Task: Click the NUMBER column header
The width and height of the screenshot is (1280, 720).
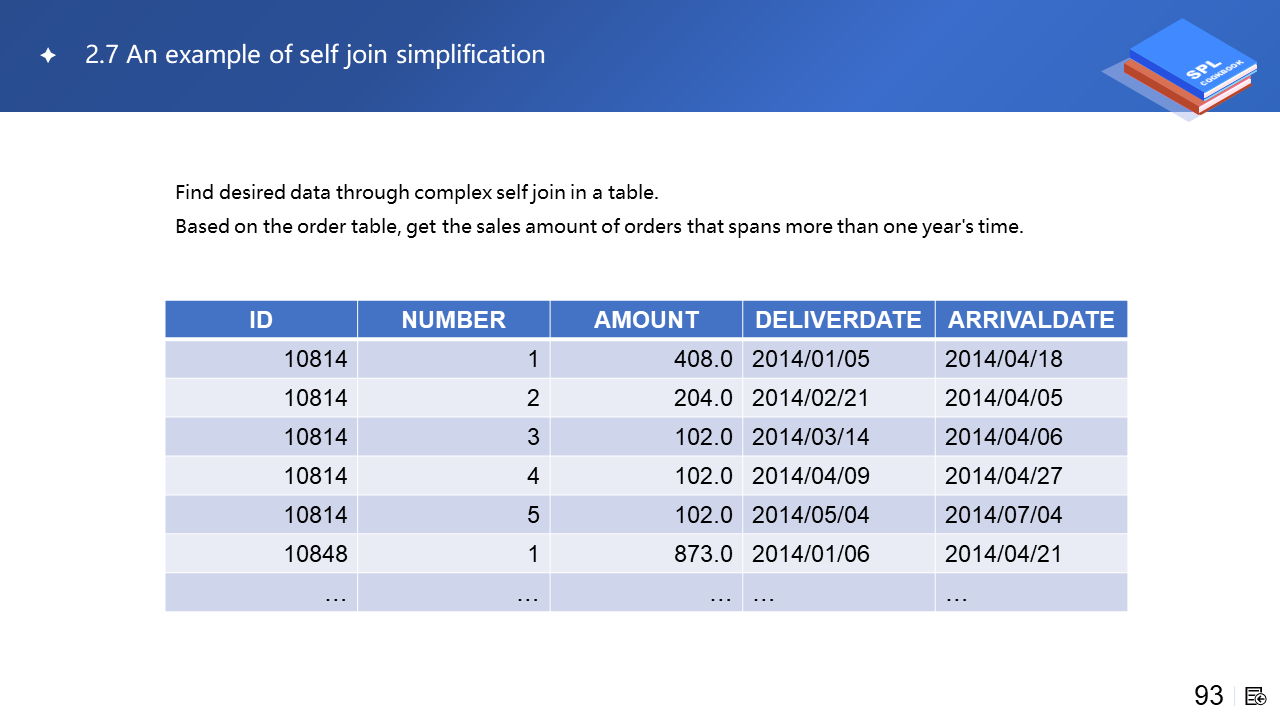Action: [453, 320]
